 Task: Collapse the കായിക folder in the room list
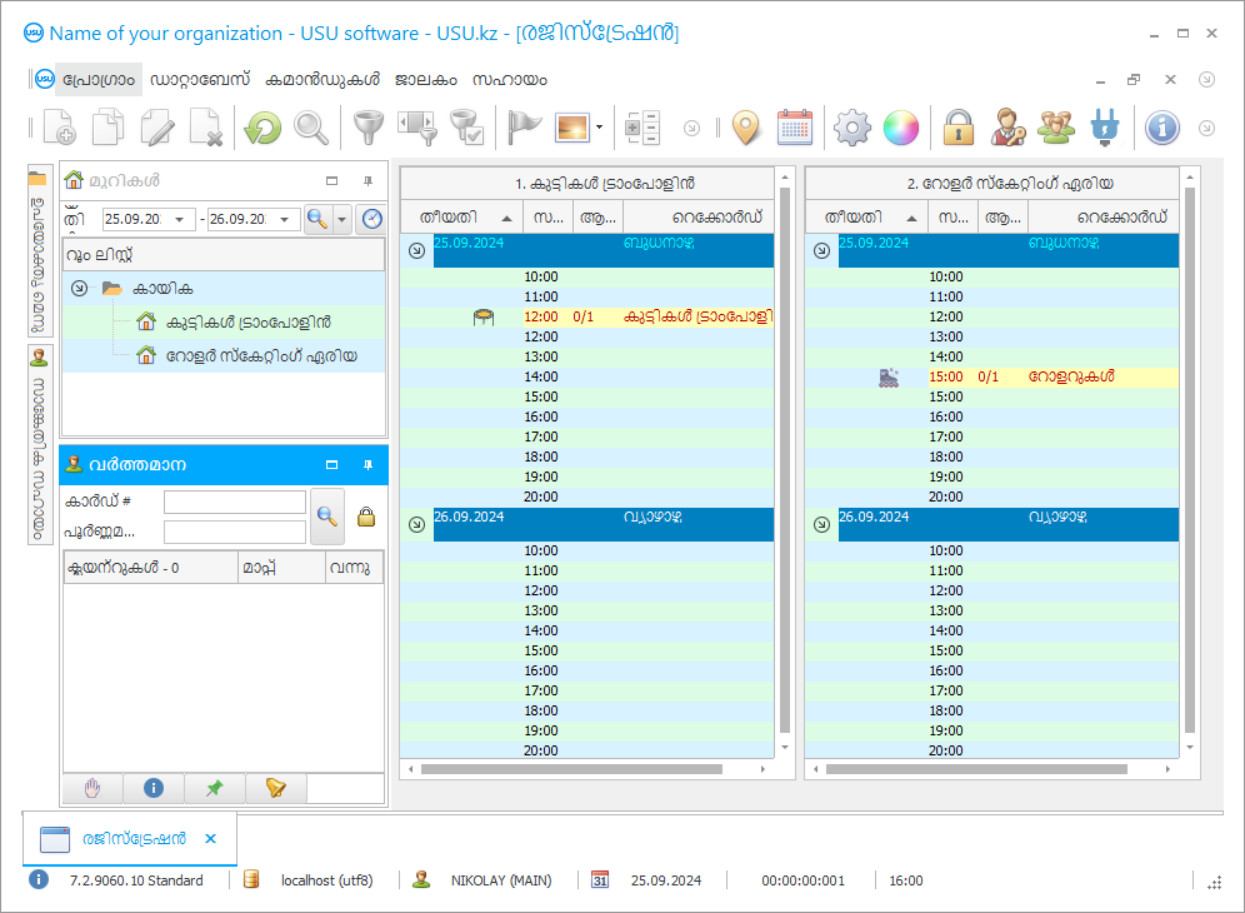coord(79,289)
